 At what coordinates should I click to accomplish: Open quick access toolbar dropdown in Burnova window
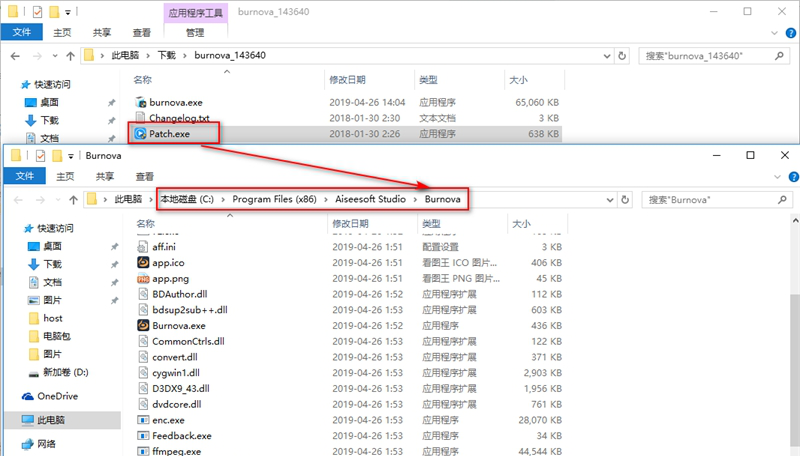(71, 156)
